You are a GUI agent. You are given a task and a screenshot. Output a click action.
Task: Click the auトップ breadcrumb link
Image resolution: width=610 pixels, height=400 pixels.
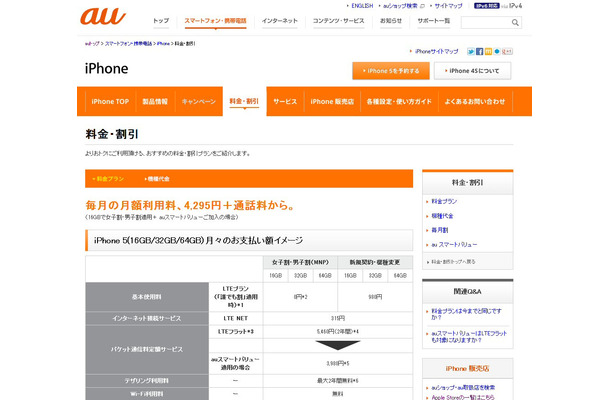pyautogui.click(x=92, y=44)
